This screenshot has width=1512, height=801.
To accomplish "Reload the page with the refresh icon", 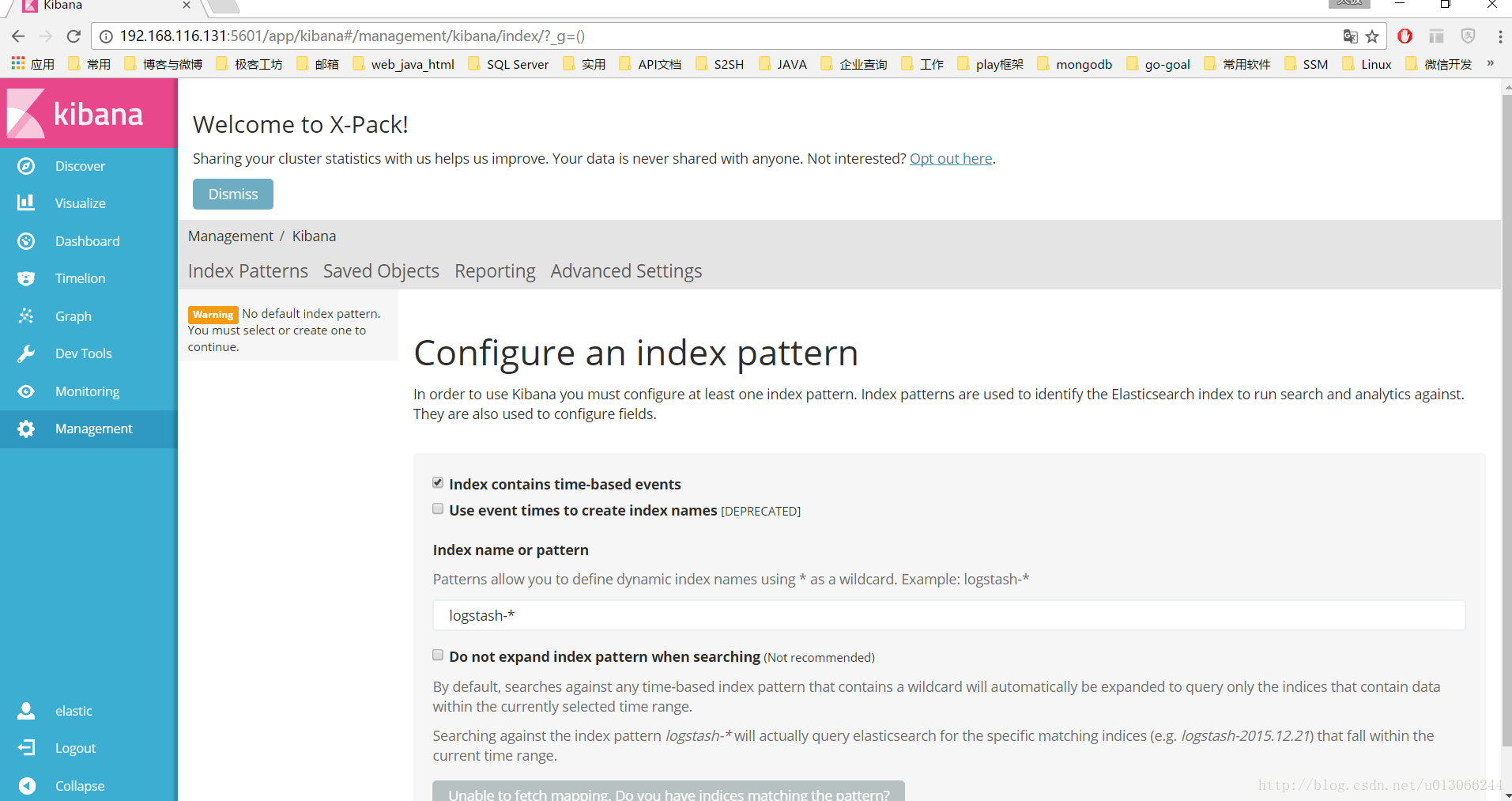I will [x=74, y=36].
